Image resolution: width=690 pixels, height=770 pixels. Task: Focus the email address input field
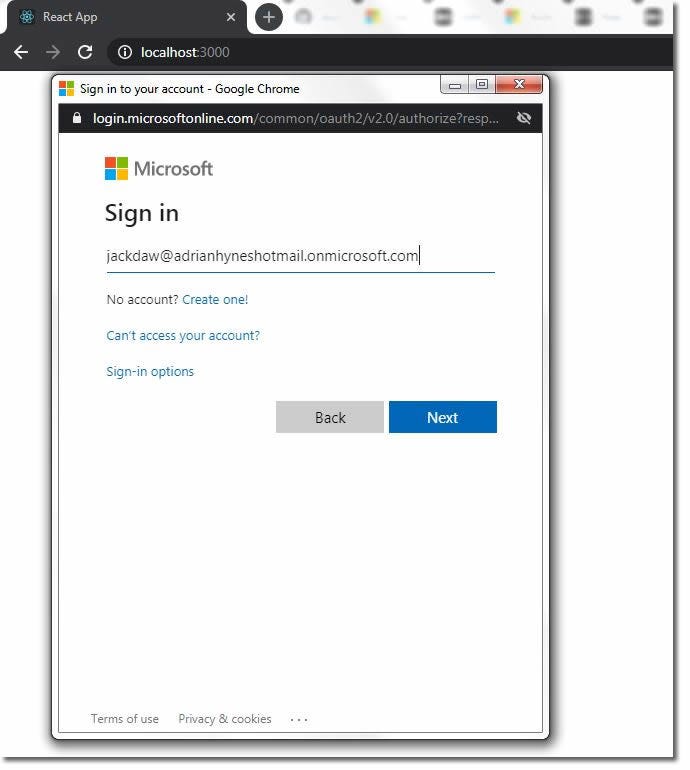[x=301, y=256]
